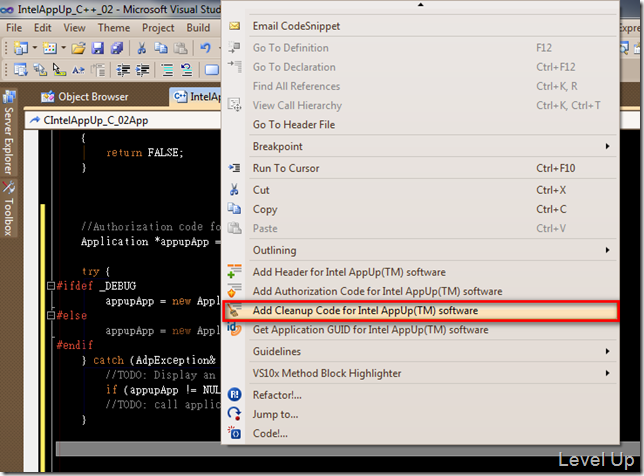Viewport: 644px width, 476px height.
Task: Click the Jump to arrow icon
Action: coord(235,414)
